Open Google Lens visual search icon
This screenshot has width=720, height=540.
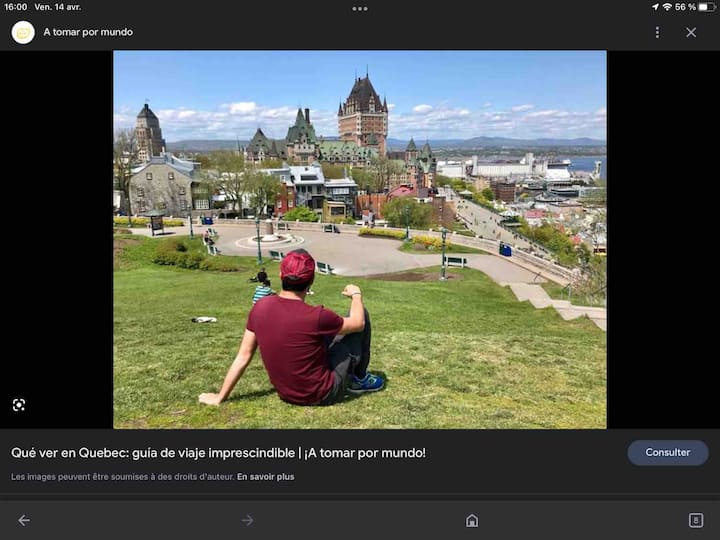[x=18, y=405]
